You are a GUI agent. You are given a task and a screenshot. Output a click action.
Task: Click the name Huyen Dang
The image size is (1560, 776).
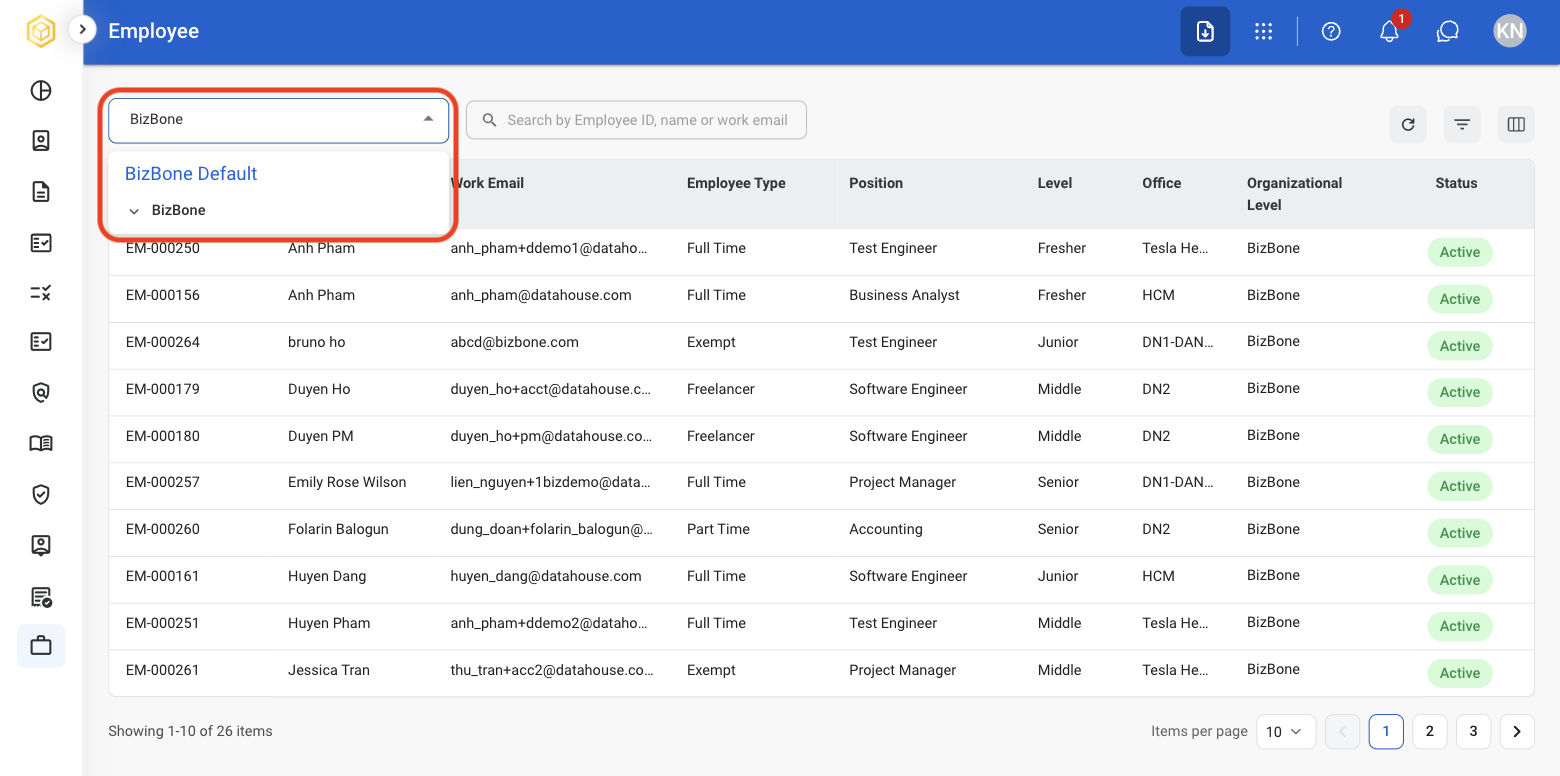327,576
